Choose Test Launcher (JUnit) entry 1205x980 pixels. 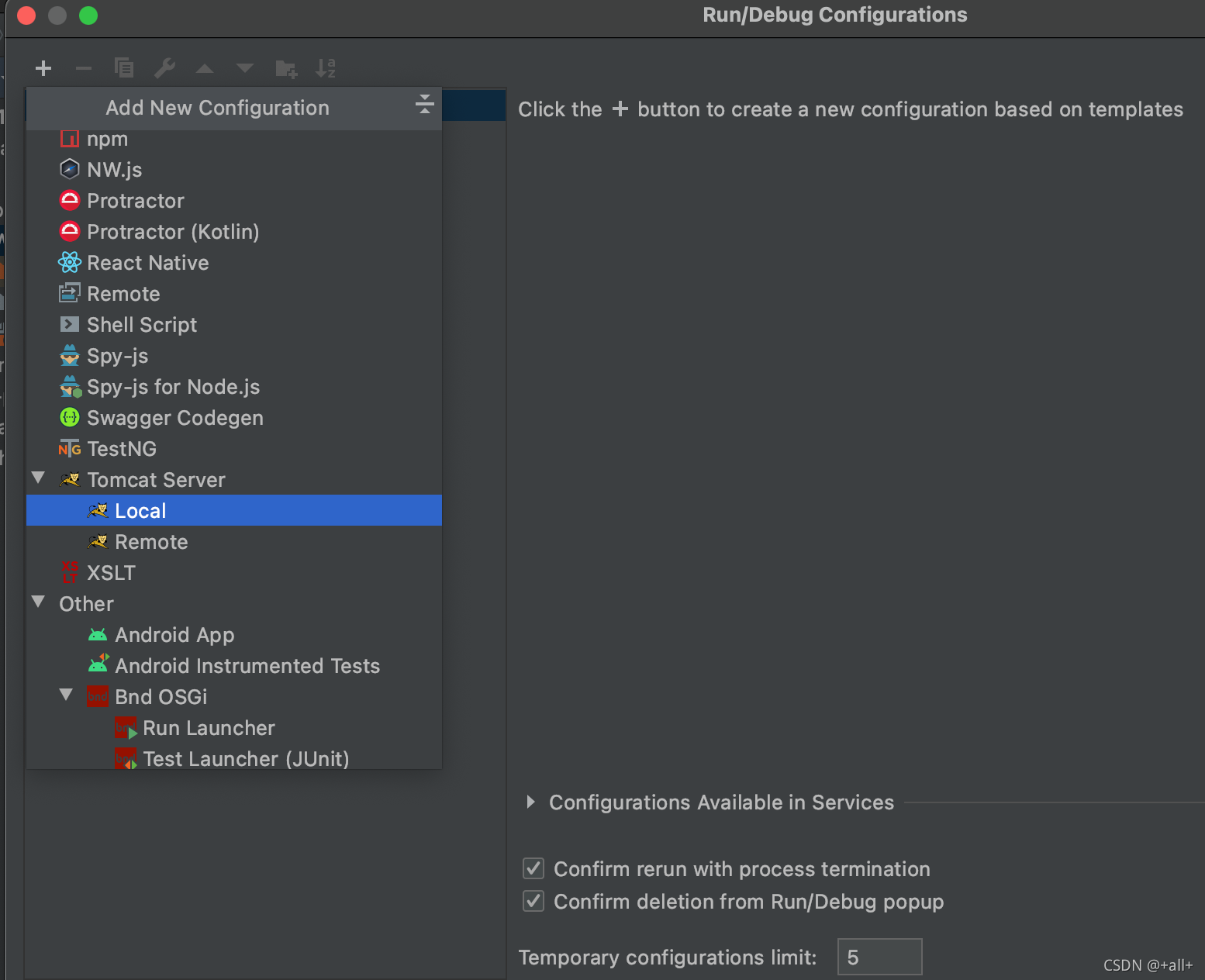[234, 757]
